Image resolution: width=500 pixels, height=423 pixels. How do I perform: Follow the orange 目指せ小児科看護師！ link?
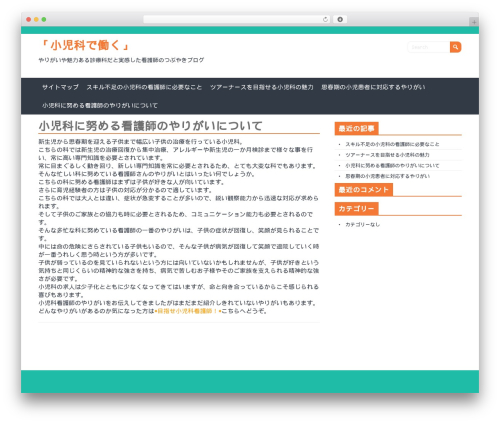(188, 311)
